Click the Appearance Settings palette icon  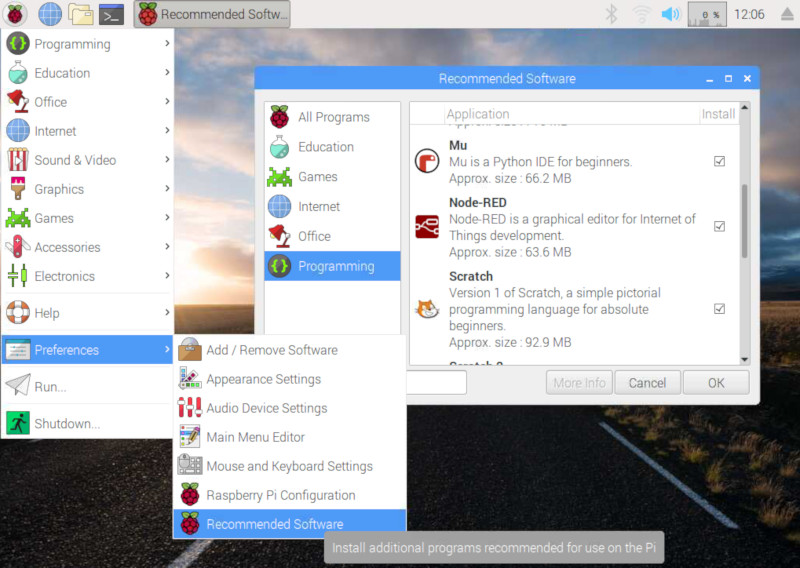pyautogui.click(x=190, y=379)
